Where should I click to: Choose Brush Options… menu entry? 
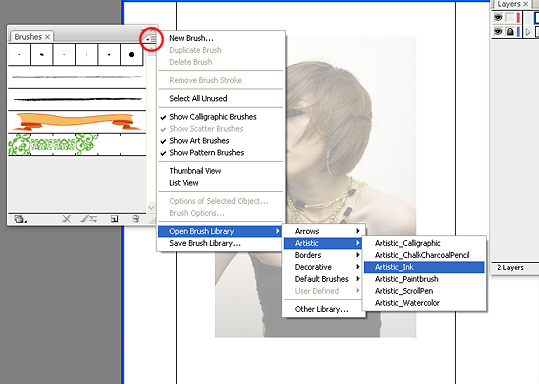click(x=221, y=213)
